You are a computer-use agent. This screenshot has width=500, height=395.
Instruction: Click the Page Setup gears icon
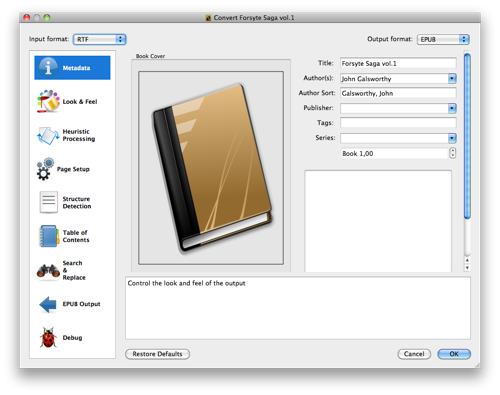click(x=45, y=169)
